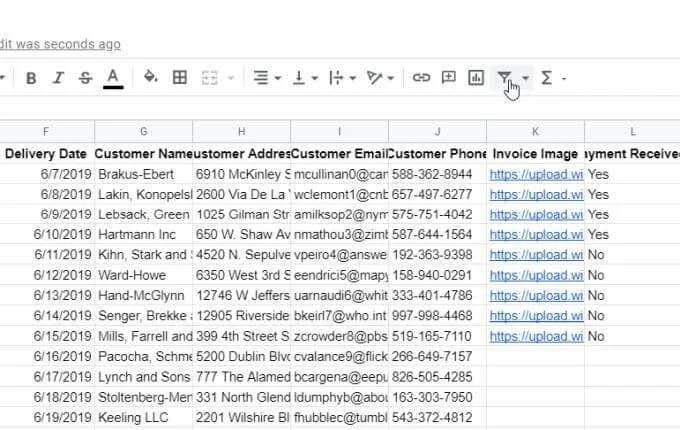Image resolution: width=680 pixels, height=430 pixels.
Task: Select the 331 North Glend address cell
Action: click(x=242, y=397)
